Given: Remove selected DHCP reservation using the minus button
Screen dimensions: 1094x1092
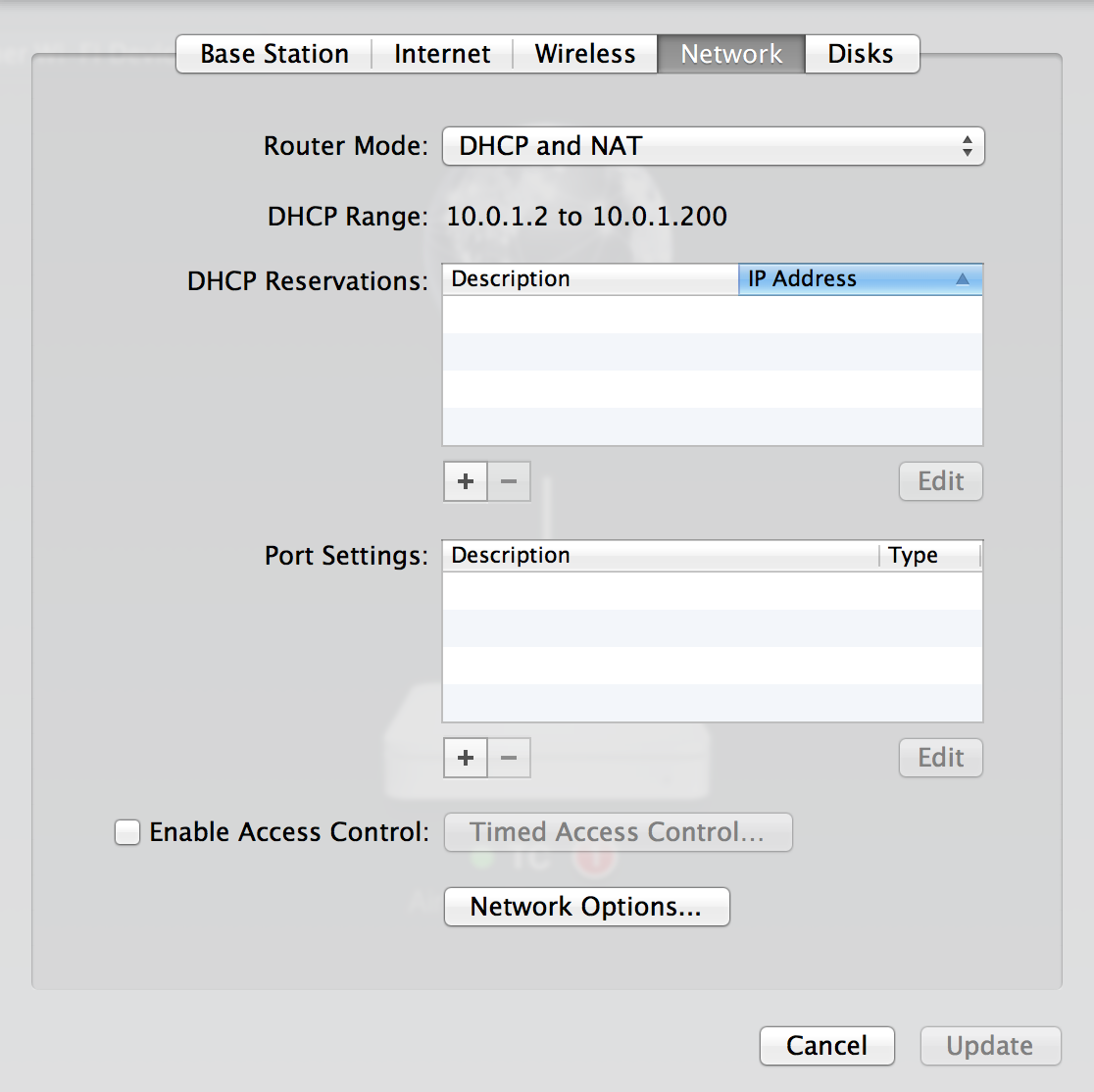Looking at the screenshot, I should pyautogui.click(x=509, y=481).
